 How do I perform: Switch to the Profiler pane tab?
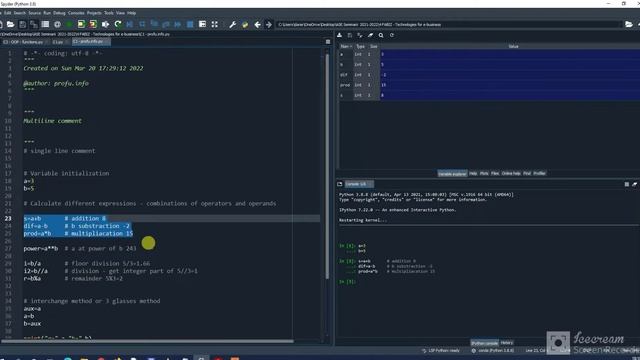coord(539,173)
